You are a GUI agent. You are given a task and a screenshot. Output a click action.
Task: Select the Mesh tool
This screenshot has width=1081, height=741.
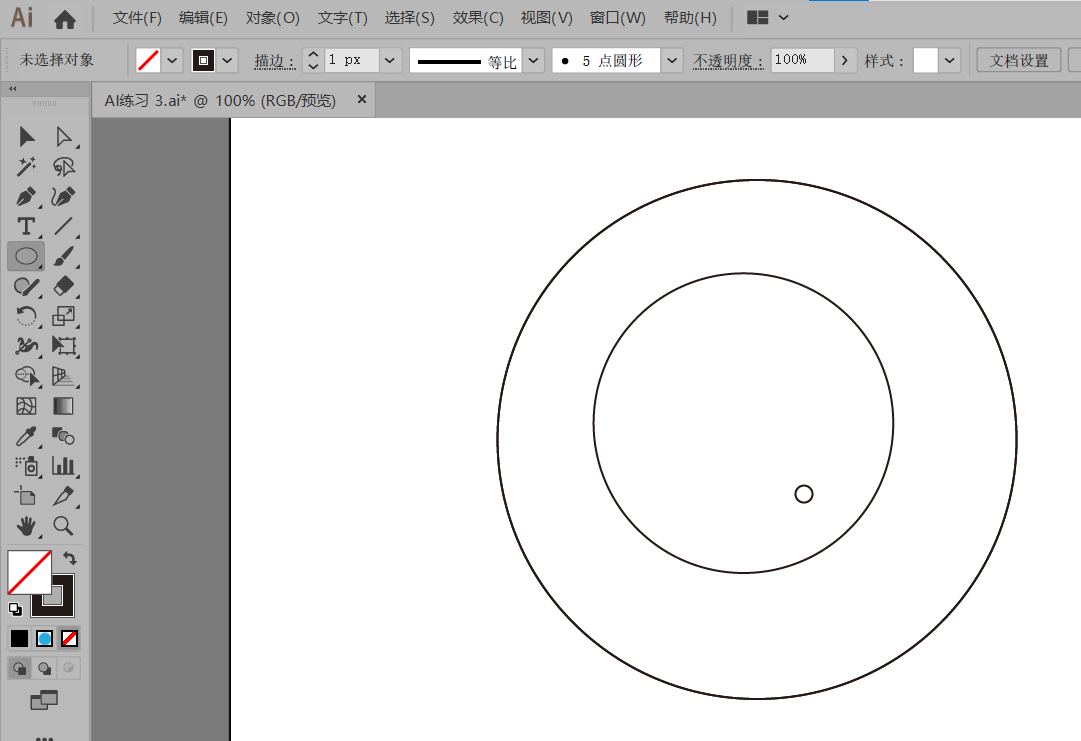coord(26,406)
